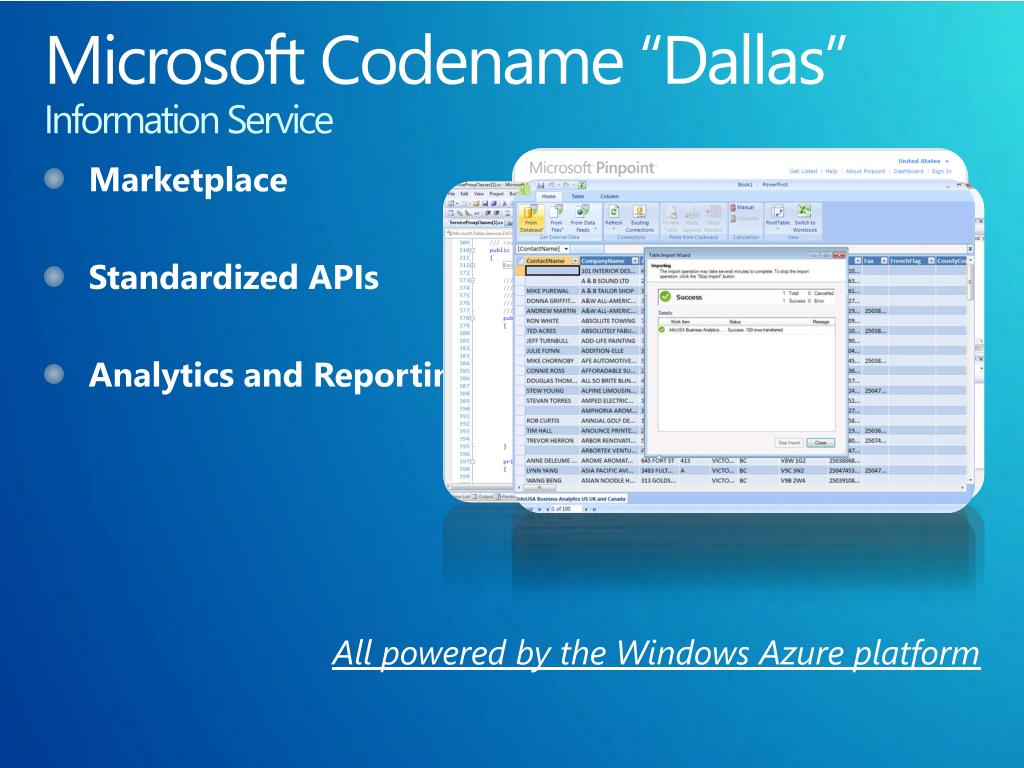This screenshot has width=1024, height=768.
Task: Click the JULIE FLYNN contact cell
Action: (552, 351)
